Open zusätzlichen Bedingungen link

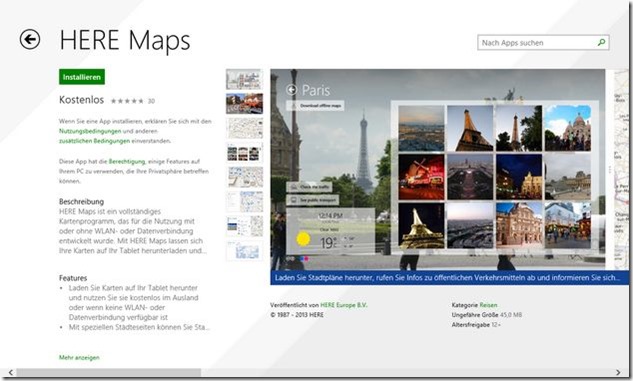click(94, 141)
